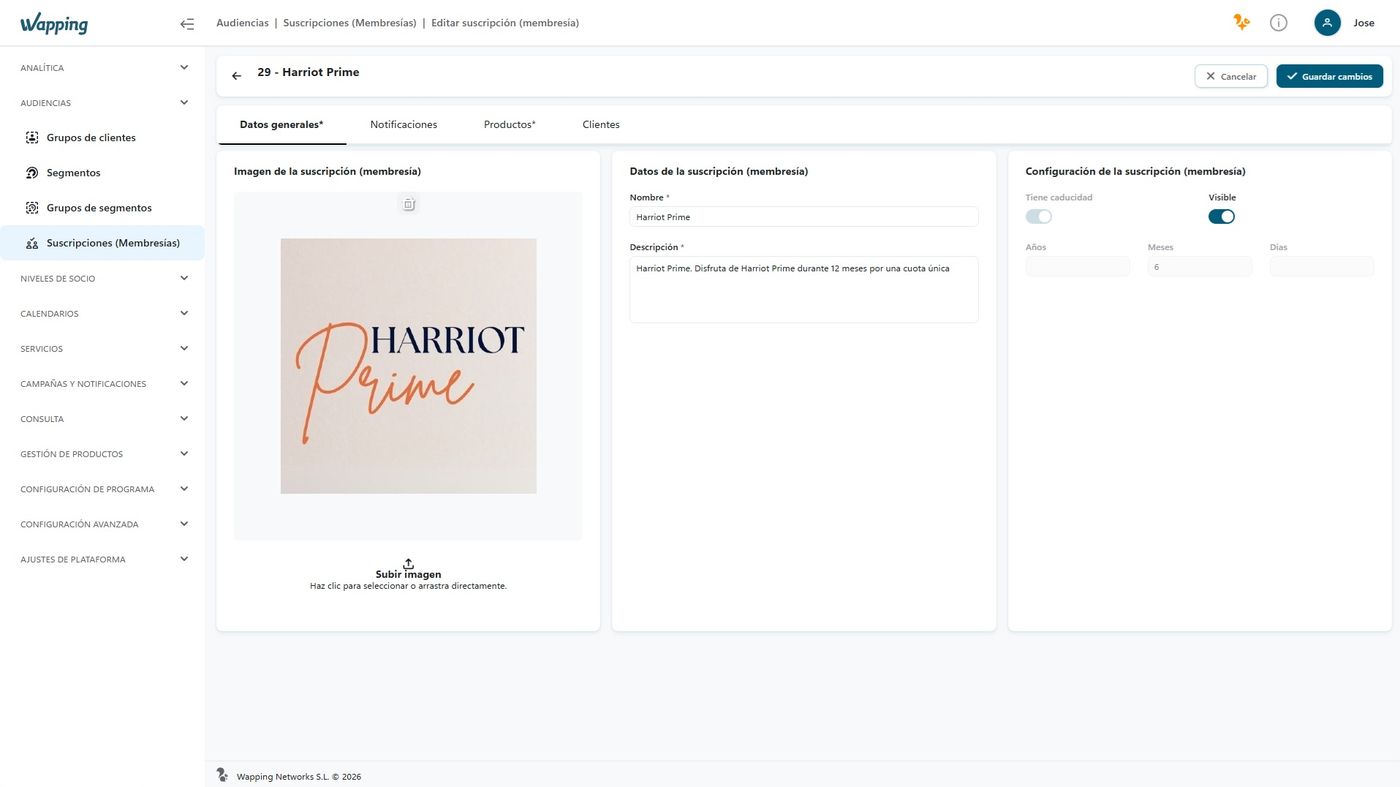Click the Harriot Prime image thumbnail
This screenshot has height=787, width=1400.
(x=408, y=366)
